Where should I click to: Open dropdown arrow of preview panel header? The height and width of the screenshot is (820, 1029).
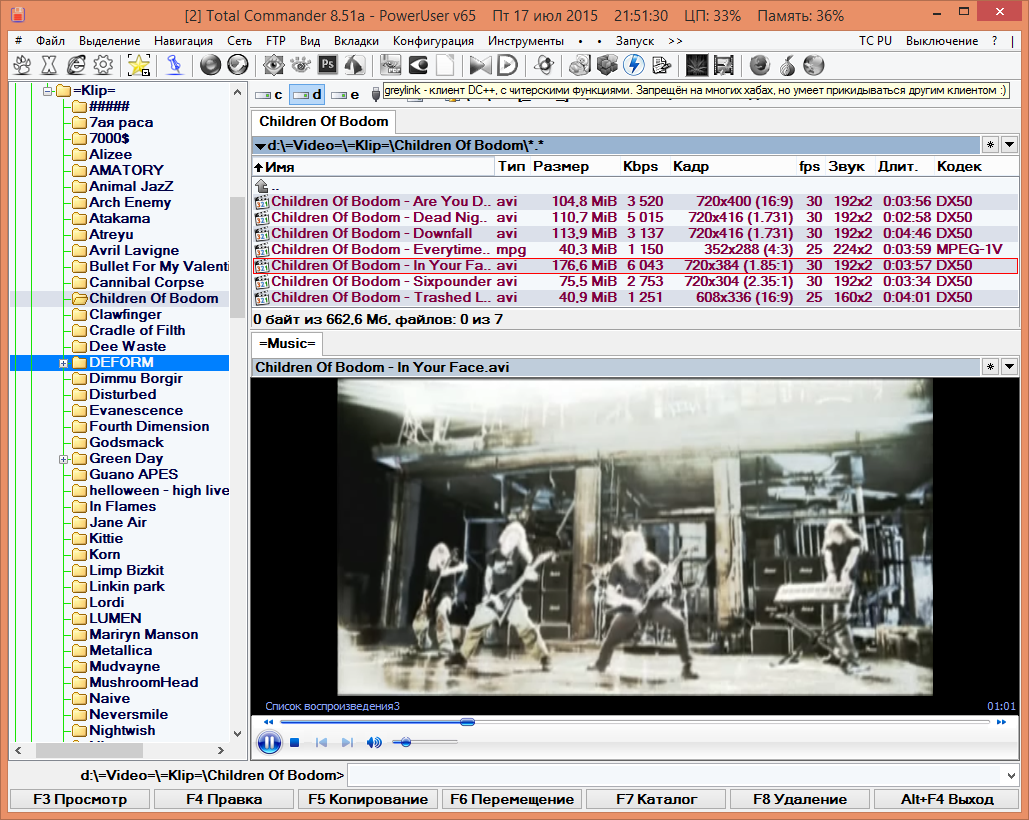click(x=1009, y=366)
